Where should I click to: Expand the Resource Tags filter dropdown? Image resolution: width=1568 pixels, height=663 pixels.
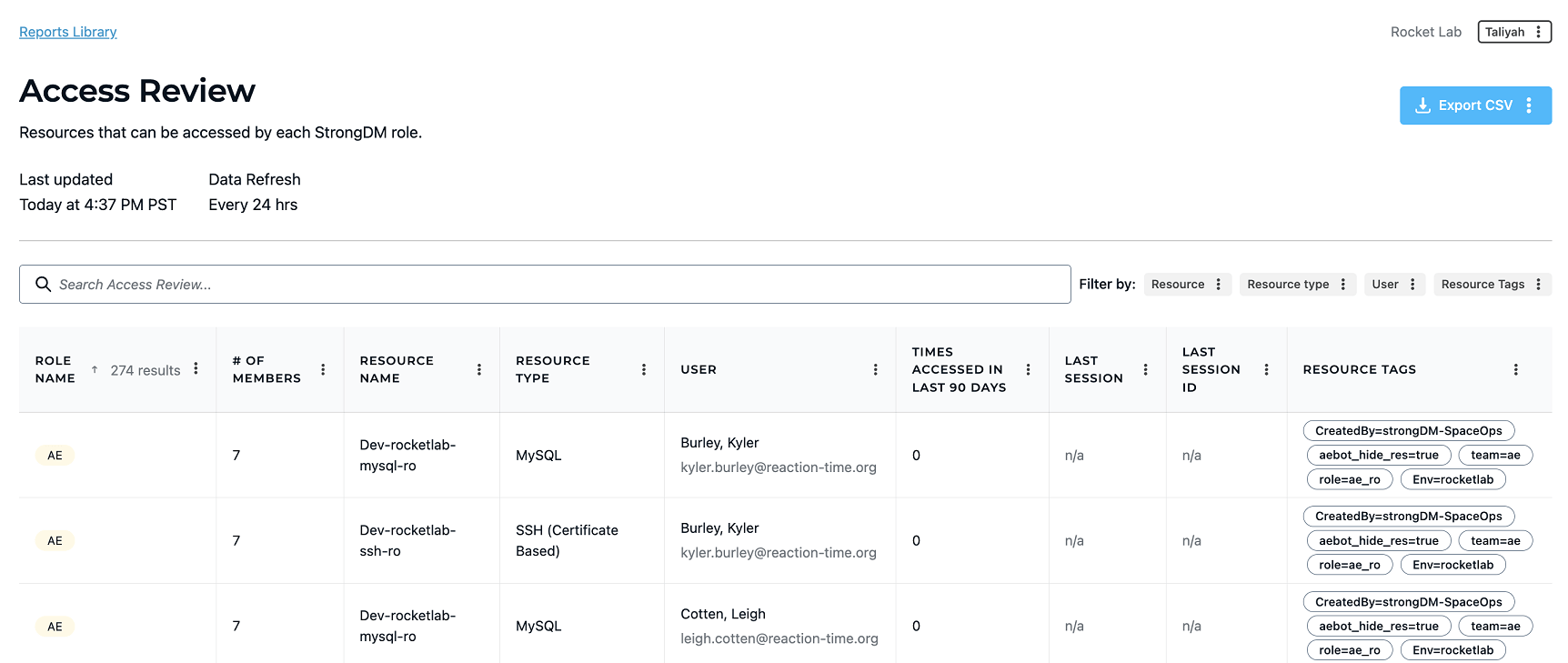[x=1492, y=285]
